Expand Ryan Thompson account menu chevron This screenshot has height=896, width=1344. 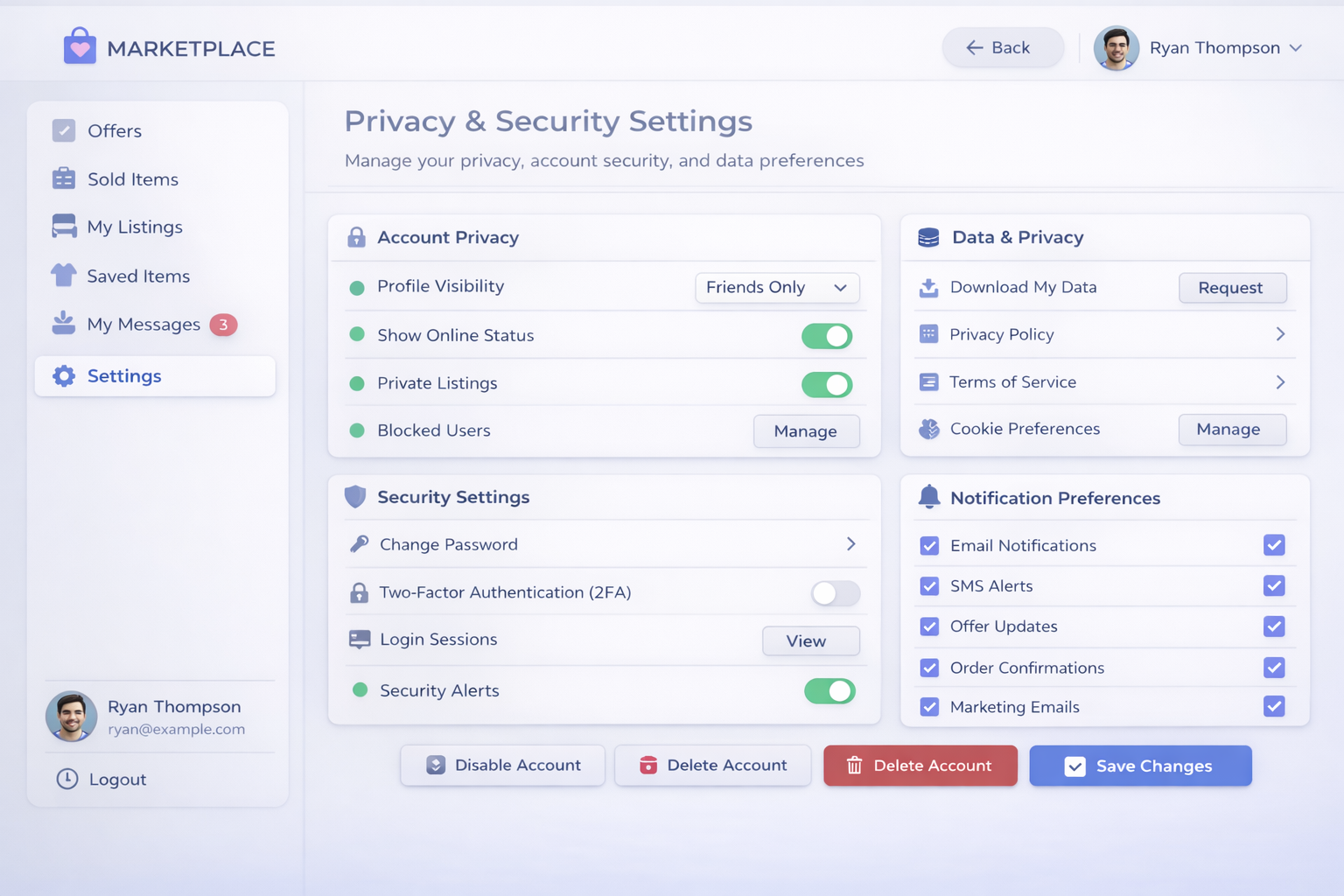1296,48
